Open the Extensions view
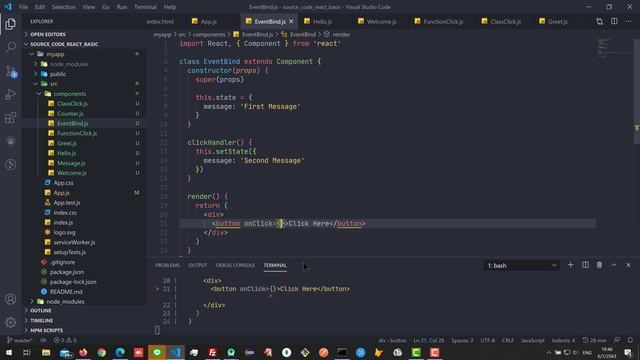 (11, 118)
